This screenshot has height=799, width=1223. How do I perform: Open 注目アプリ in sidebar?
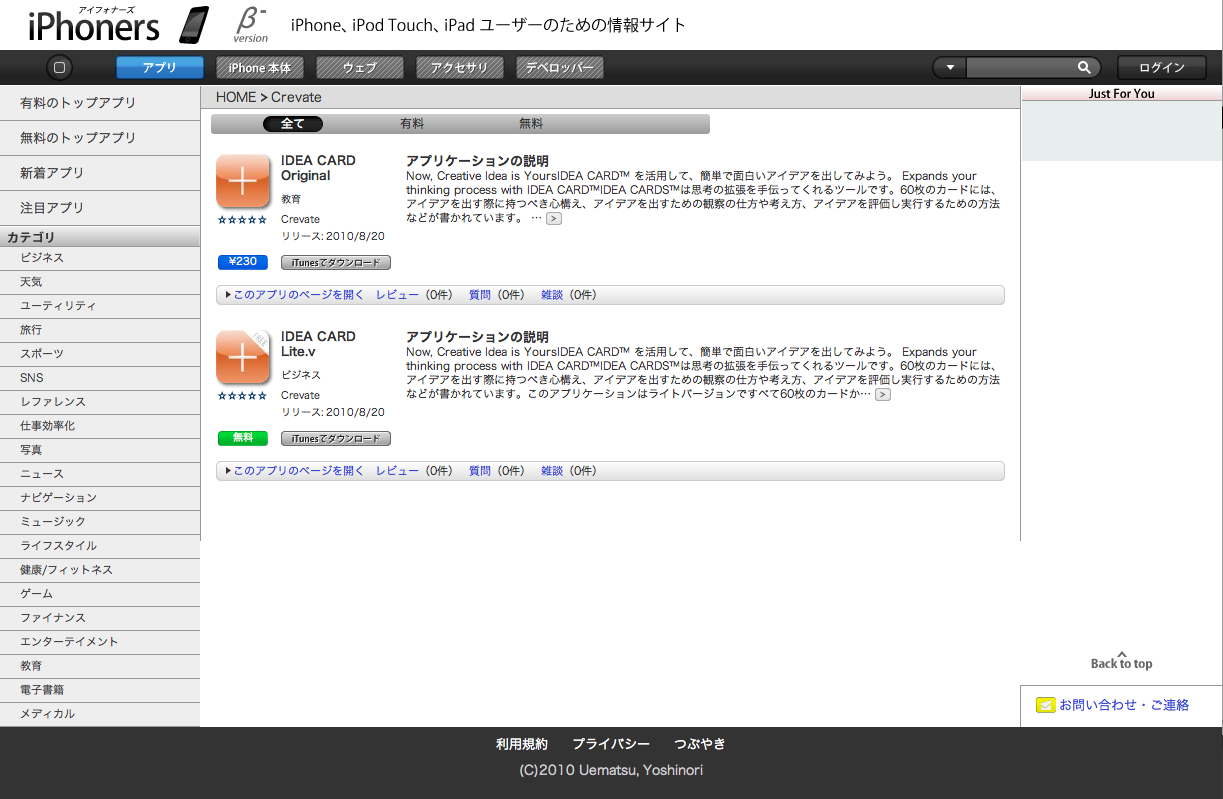pyautogui.click(x=100, y=208)
